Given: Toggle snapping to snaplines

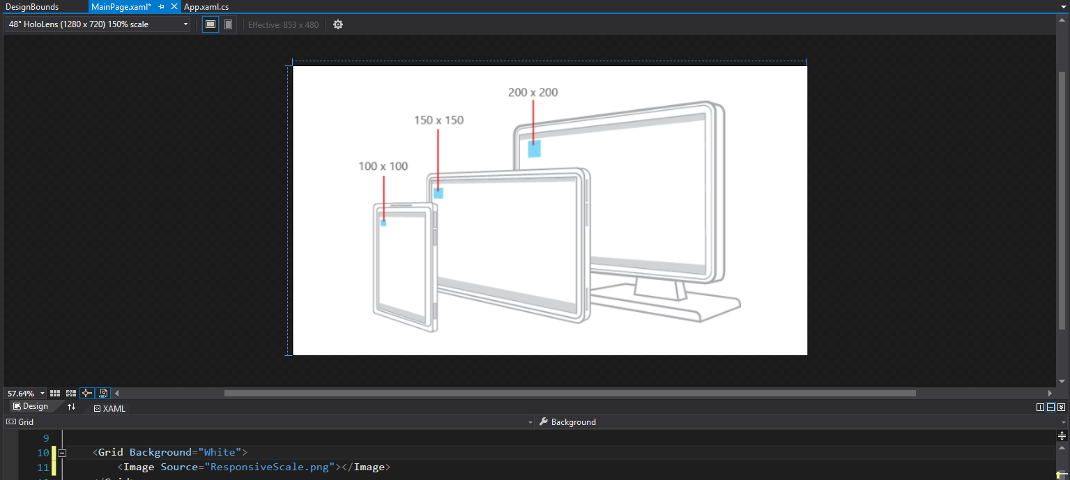Looking at the screenshot, I should (87, 393).
